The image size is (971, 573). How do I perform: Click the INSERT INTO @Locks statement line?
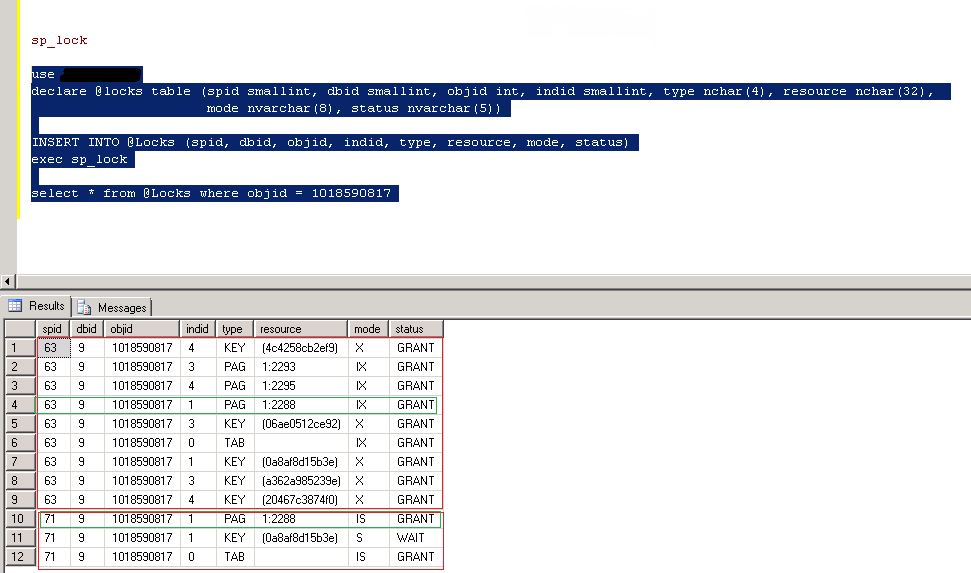(x=330, y=142)
